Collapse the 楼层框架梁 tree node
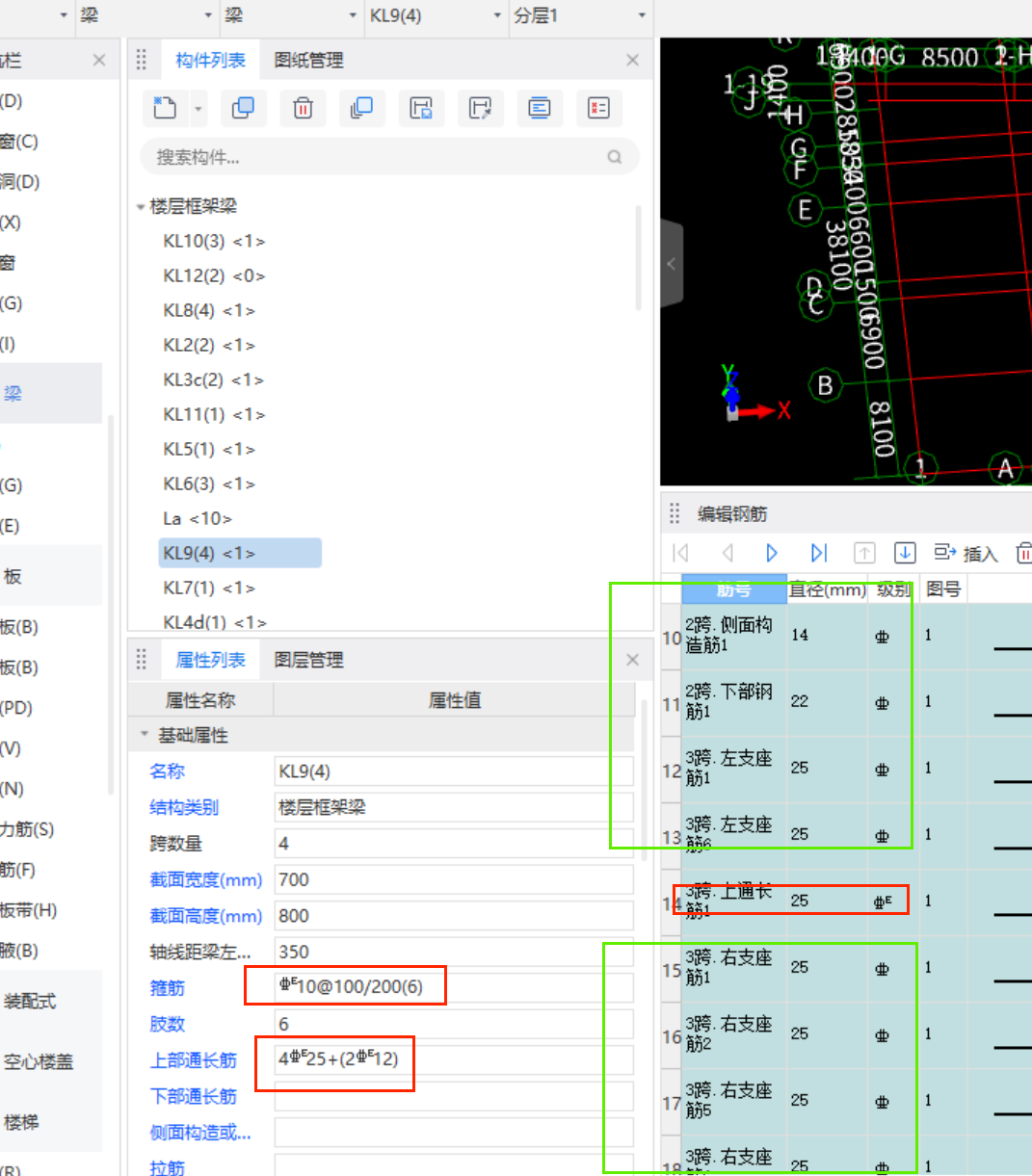 [x=141, y=206]
